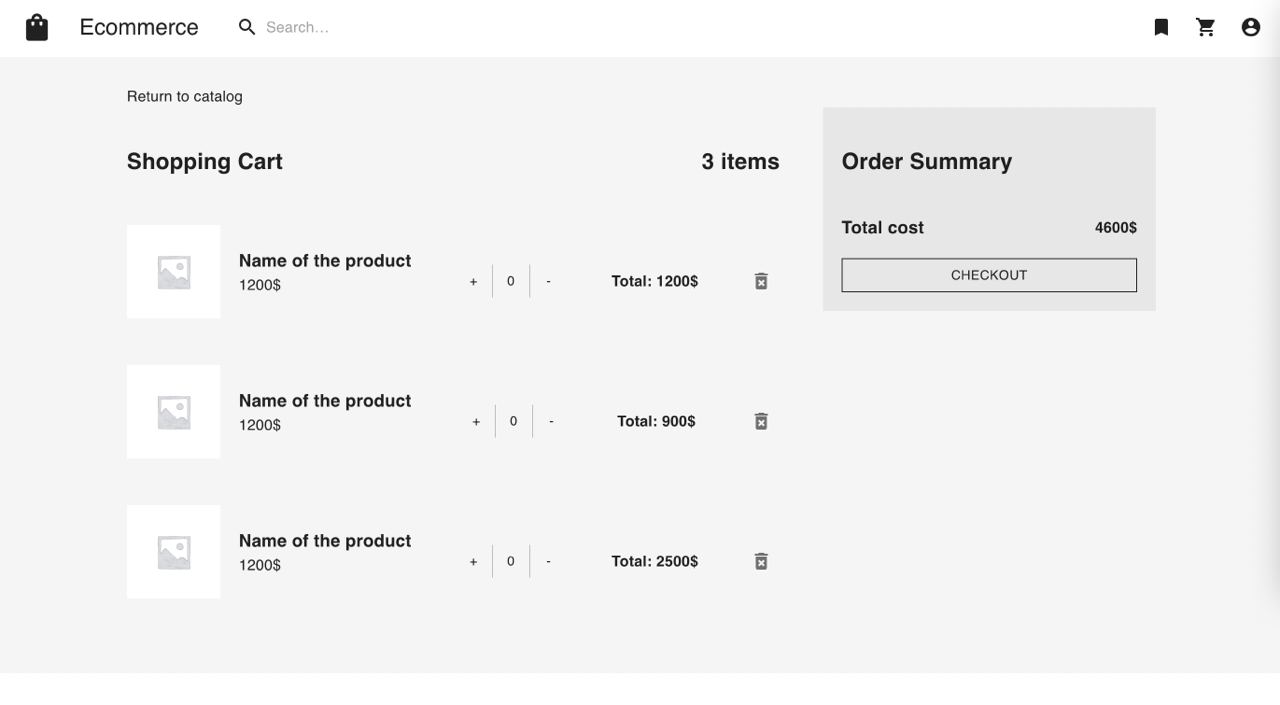This screenshot has width=1280, height=705.
Task: Open the bookmarks icon in header
Action: (1161, 27)
